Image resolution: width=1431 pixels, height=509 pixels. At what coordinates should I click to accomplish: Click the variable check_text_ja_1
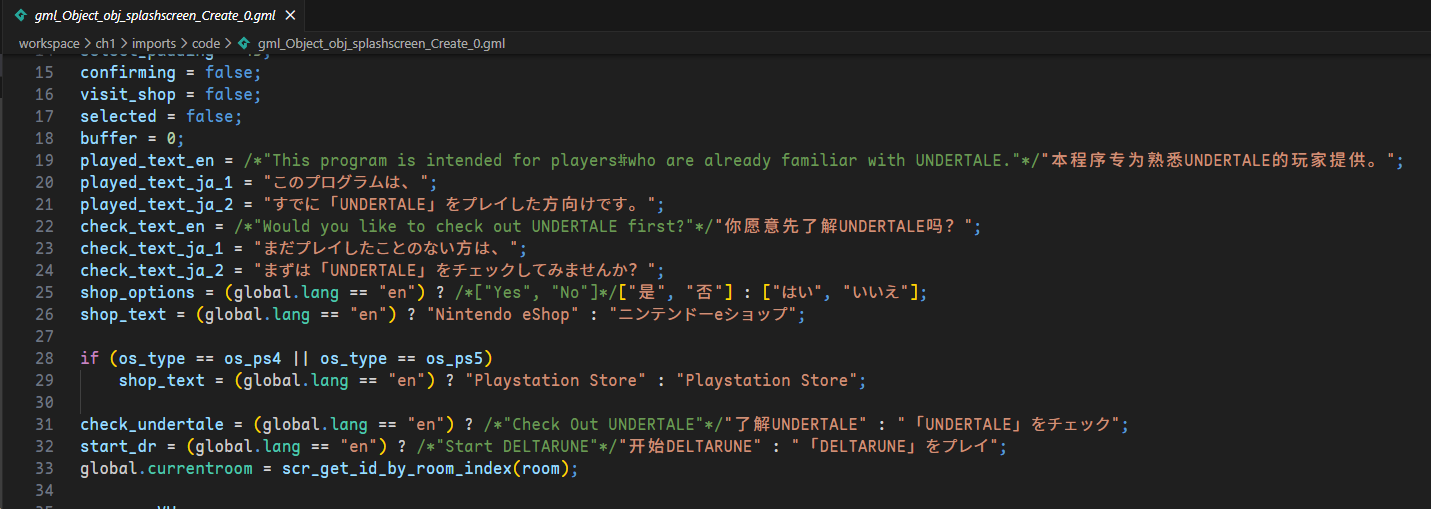pos(152,248)
